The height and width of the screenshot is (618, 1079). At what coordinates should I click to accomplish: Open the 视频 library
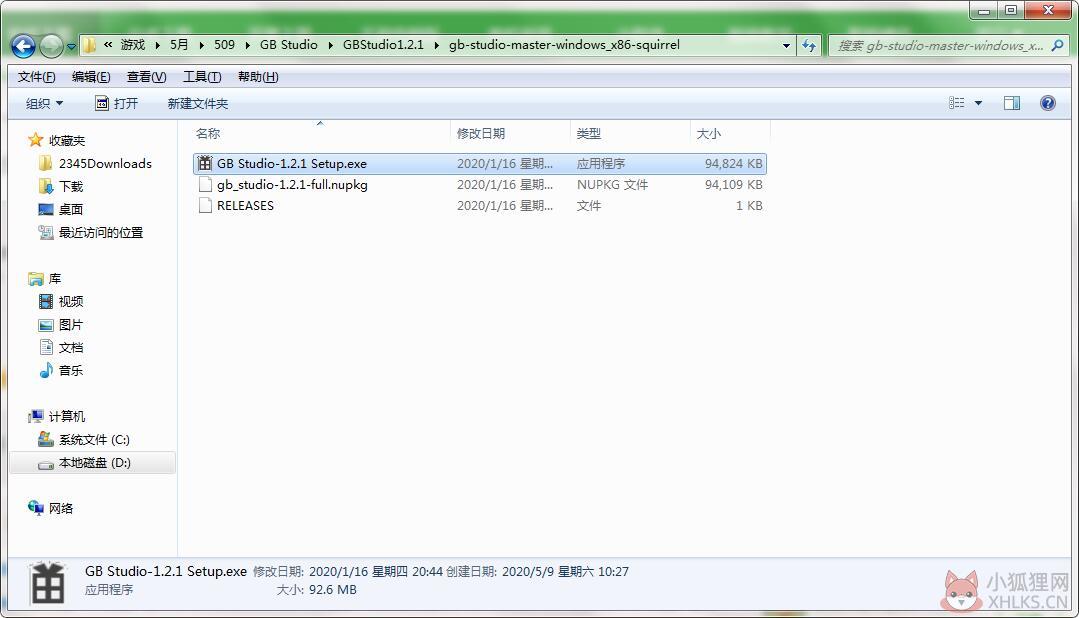[61, 301]
